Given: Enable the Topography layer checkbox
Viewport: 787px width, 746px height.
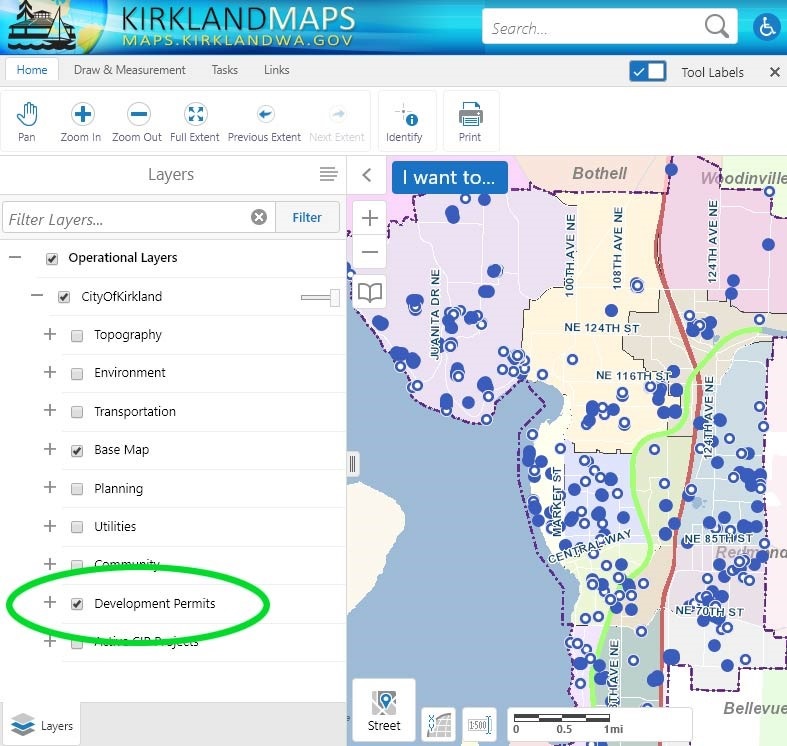Looking at the screenshot, I should point(77,335).
